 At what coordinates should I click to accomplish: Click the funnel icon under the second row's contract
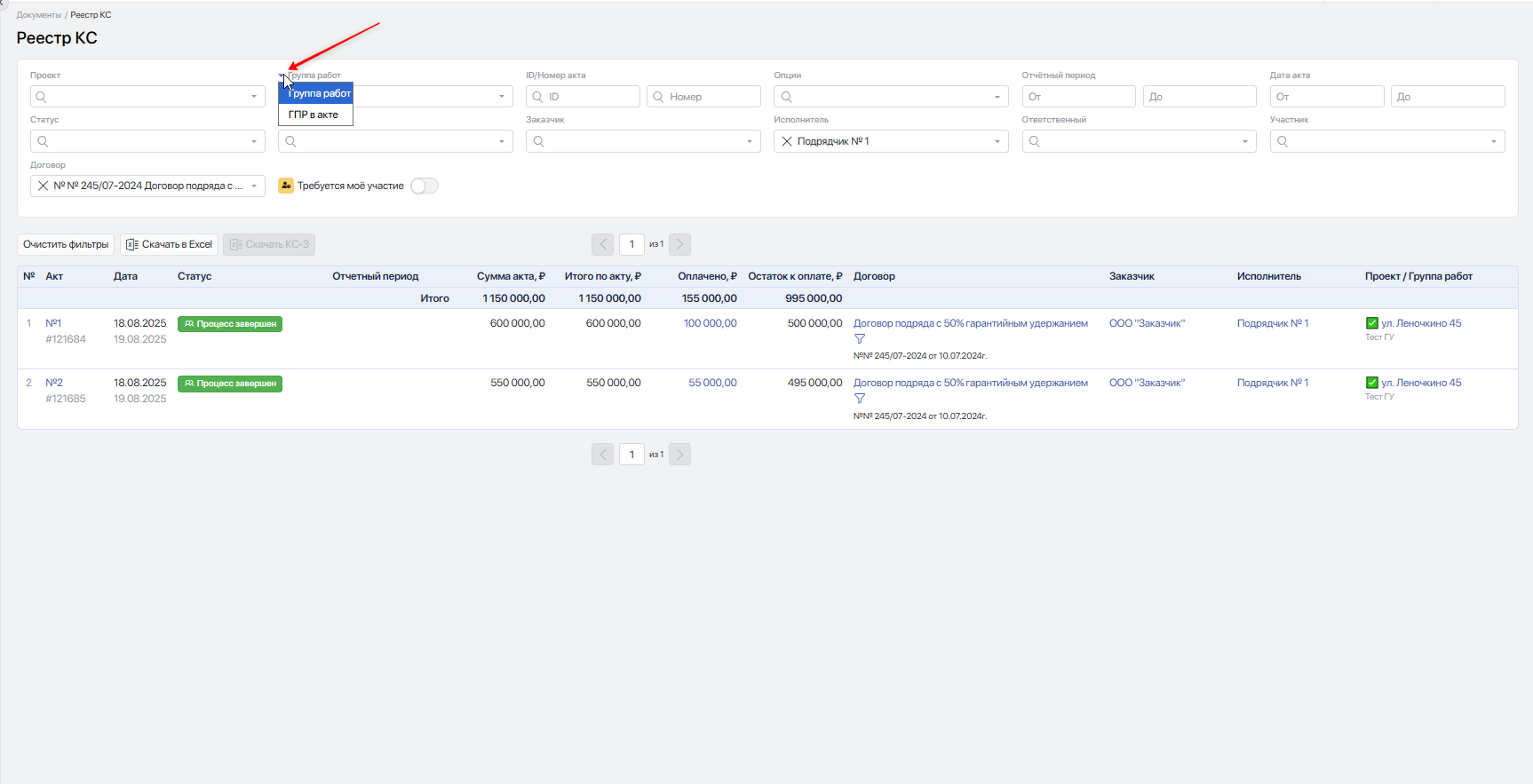pyautogui.click(x=859, y=399)
